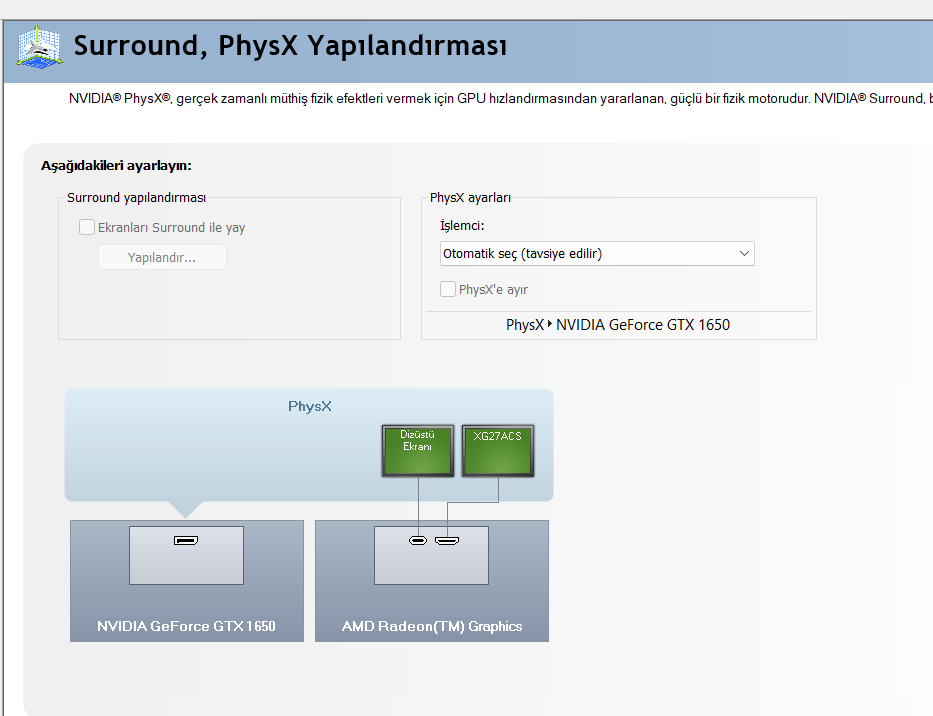Tick the 'Ekranları Surround ile yay' checkbox
The width and height of the screenshot is (933, 716).
point(87,227)
